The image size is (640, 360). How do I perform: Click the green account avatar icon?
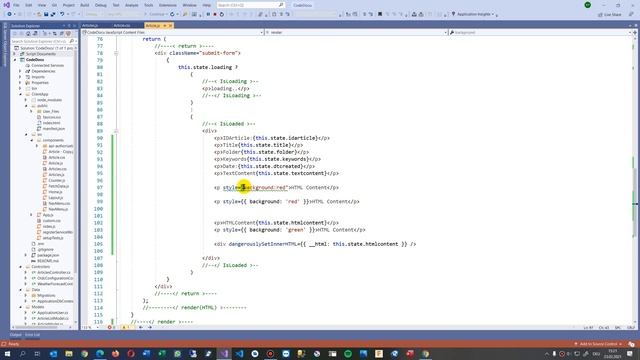pos(588,5)
